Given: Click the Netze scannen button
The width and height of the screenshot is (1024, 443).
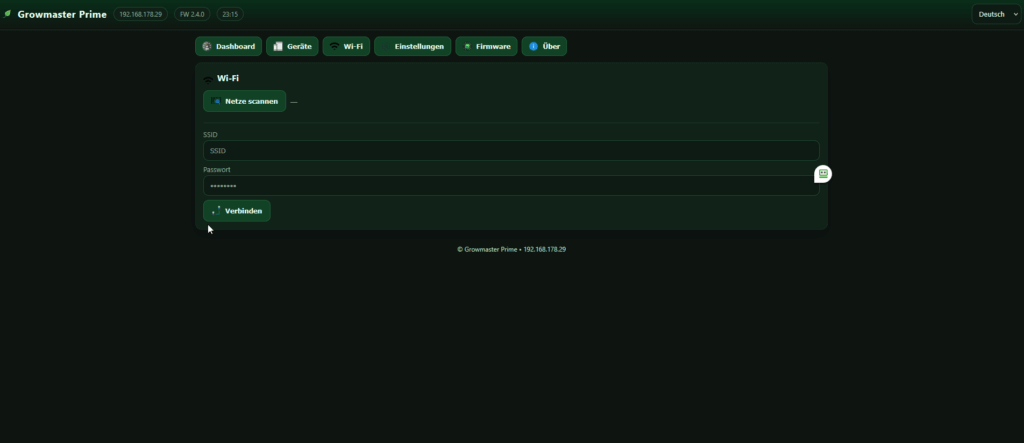Looking at the screenshot, I should coord(244,101).
